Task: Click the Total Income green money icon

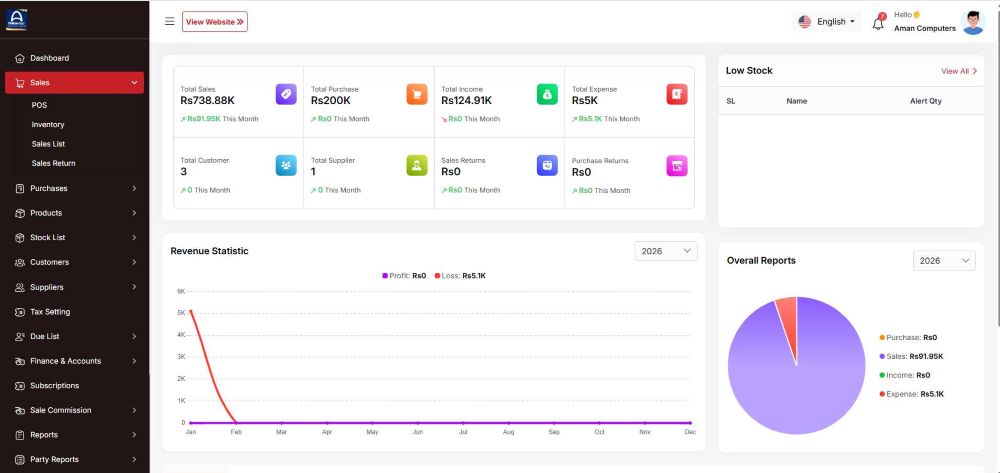Action: tap(547, 94)
